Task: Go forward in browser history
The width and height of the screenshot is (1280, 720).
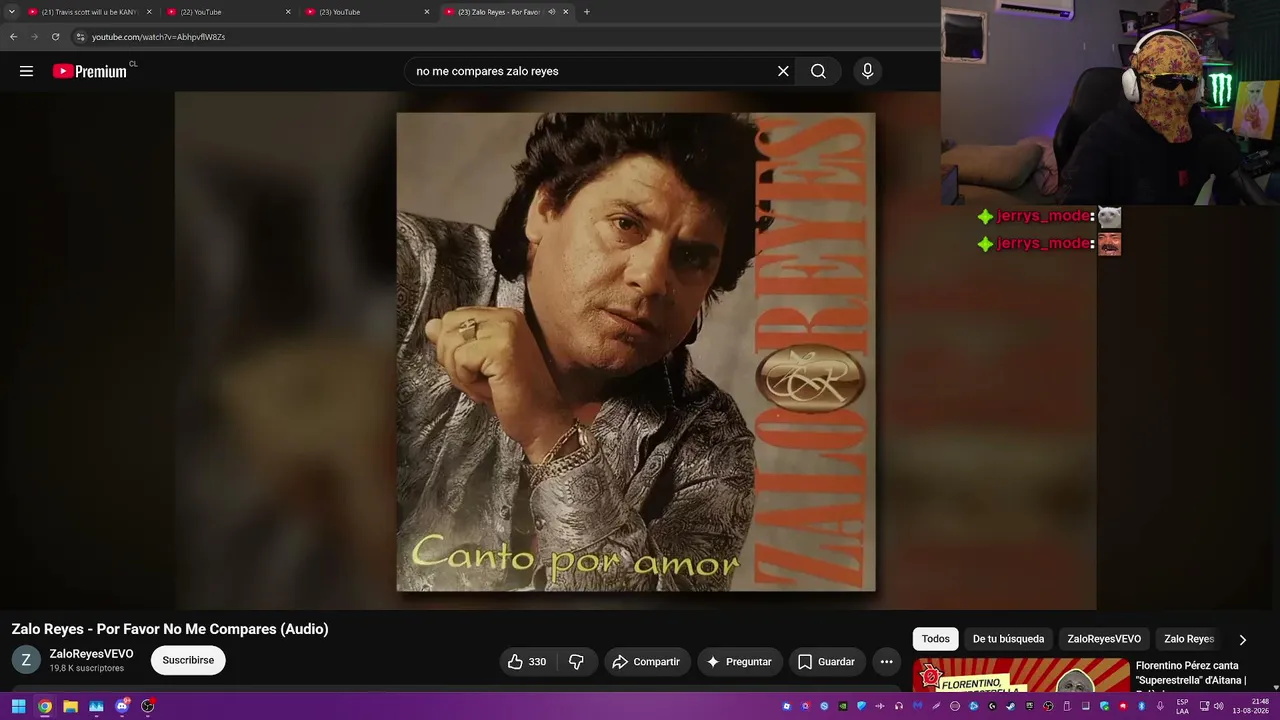Action: [34, 37]
